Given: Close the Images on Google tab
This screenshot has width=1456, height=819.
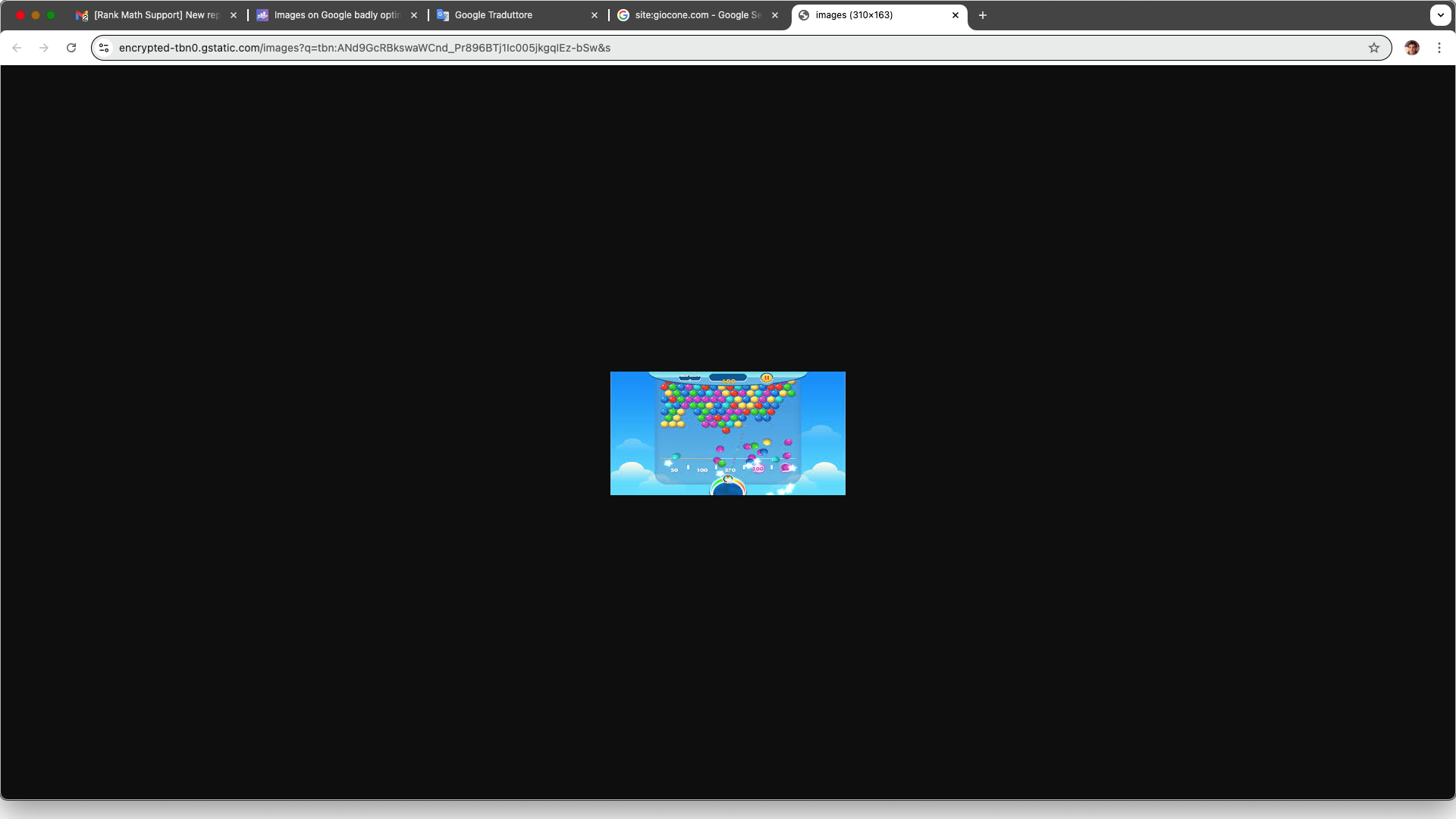Looking at the screenshot, I should [414, 15].
